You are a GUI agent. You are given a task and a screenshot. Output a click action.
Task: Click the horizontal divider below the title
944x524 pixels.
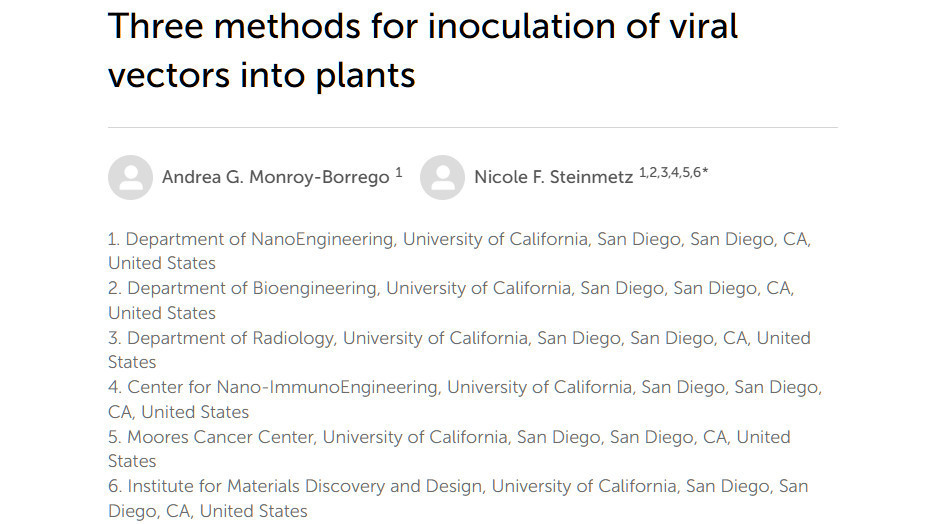473,127
